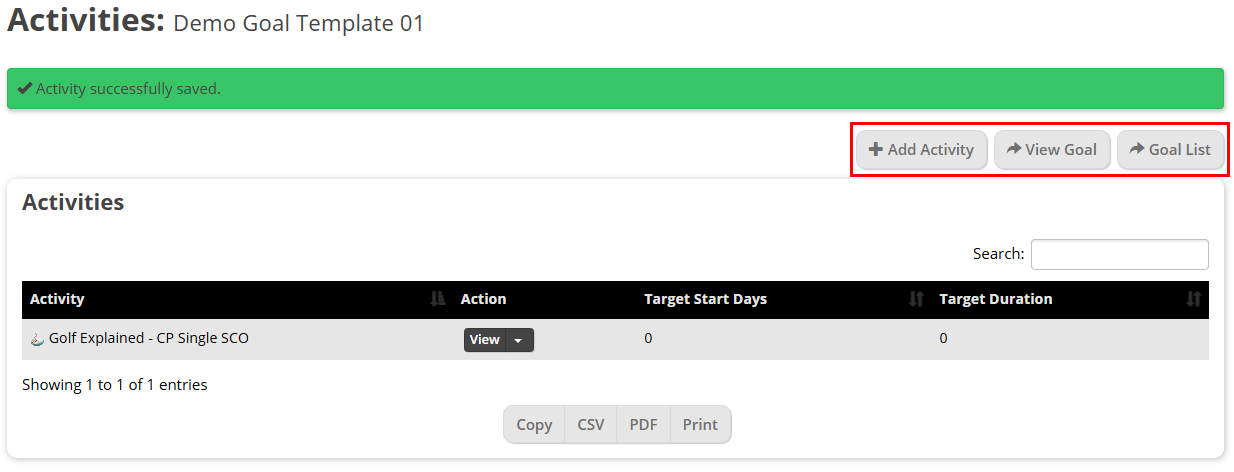Click the checkmark icon in success message

coord(25,88)
